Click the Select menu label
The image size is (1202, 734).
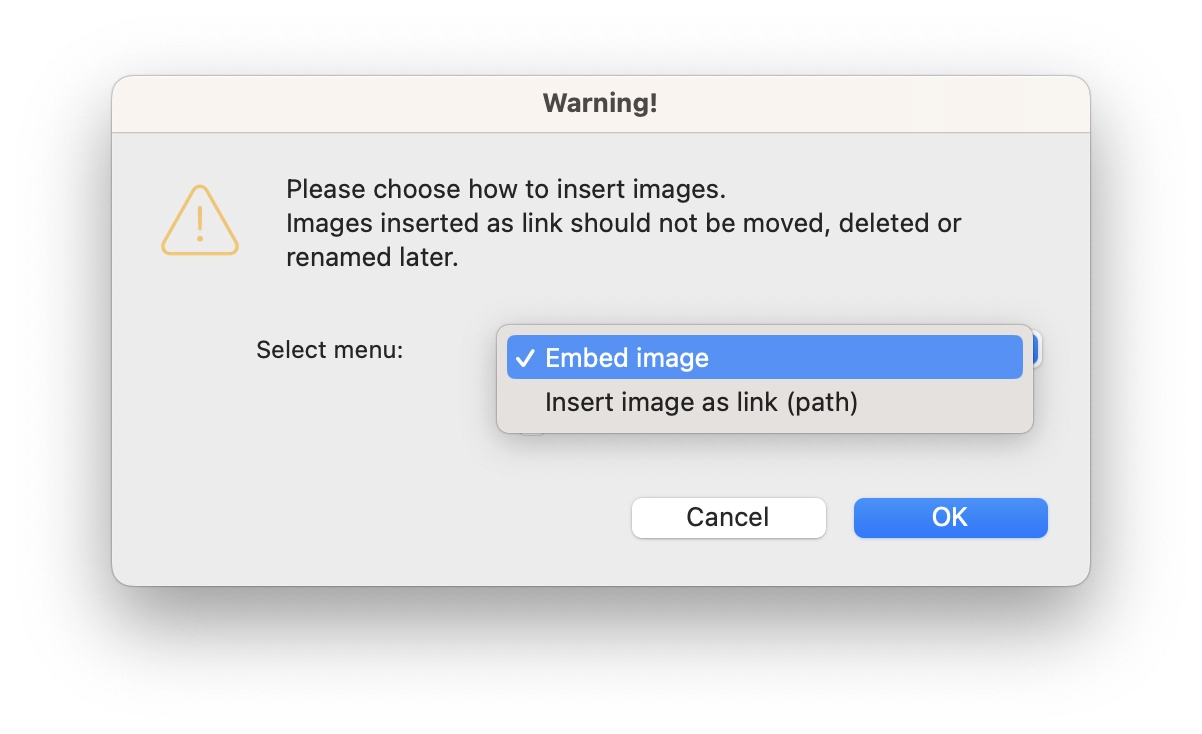click(328, 350)
